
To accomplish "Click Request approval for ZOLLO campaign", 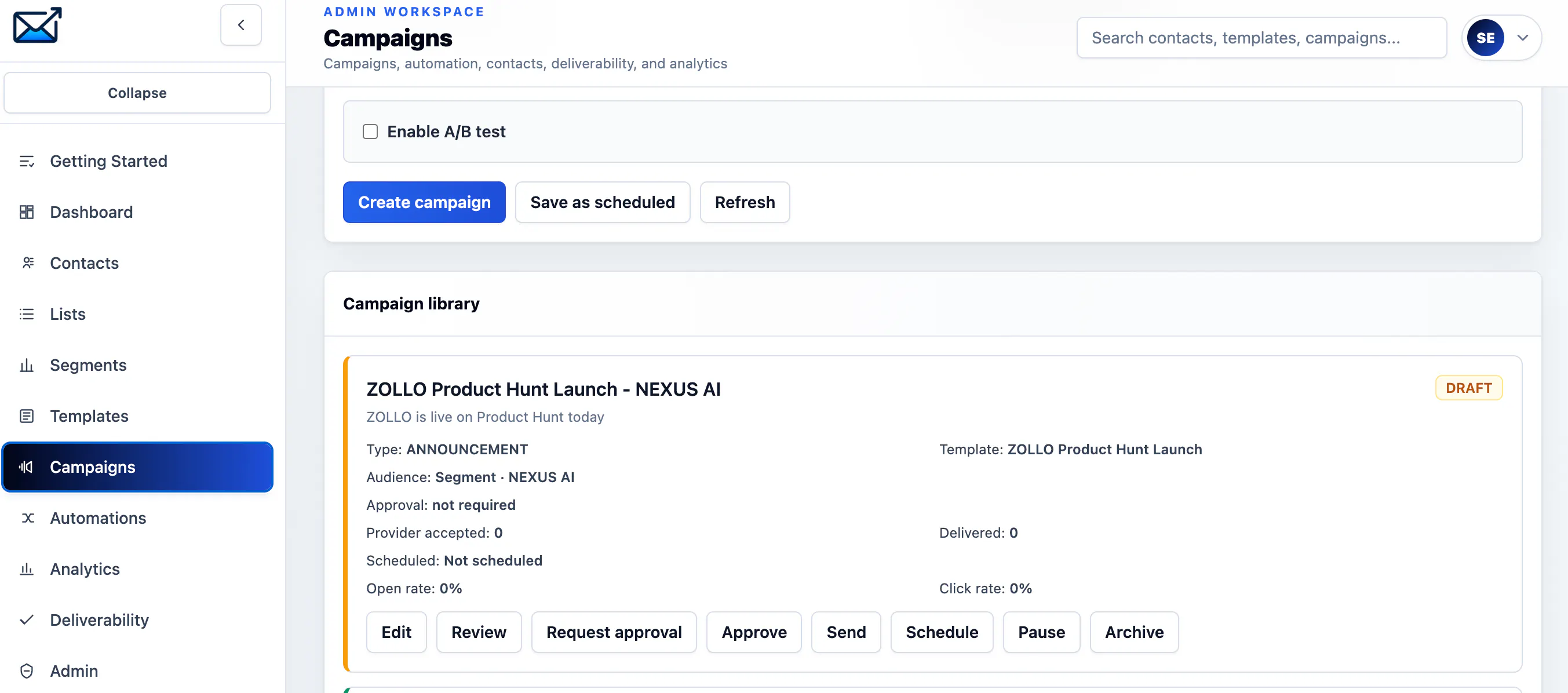I will click(614, 632).
